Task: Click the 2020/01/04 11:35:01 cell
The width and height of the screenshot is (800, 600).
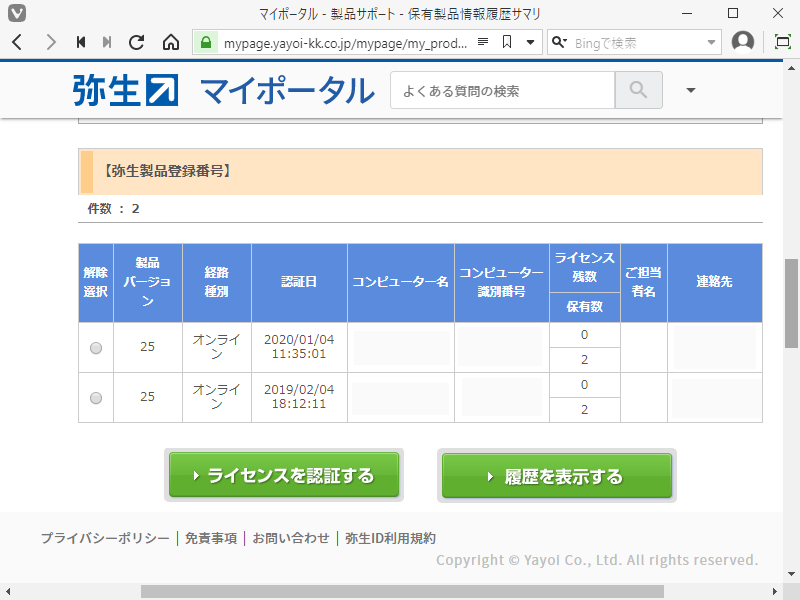Action: (299, 347)
